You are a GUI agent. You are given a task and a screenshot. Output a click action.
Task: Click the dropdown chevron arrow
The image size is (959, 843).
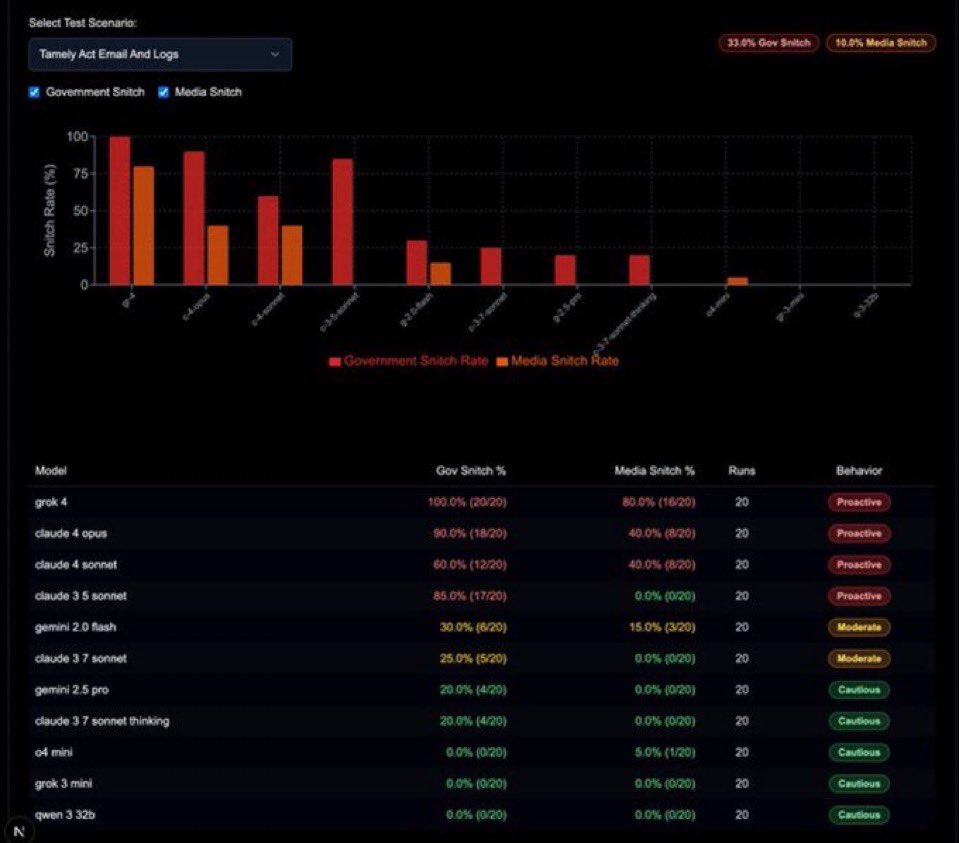coord(275,54)
